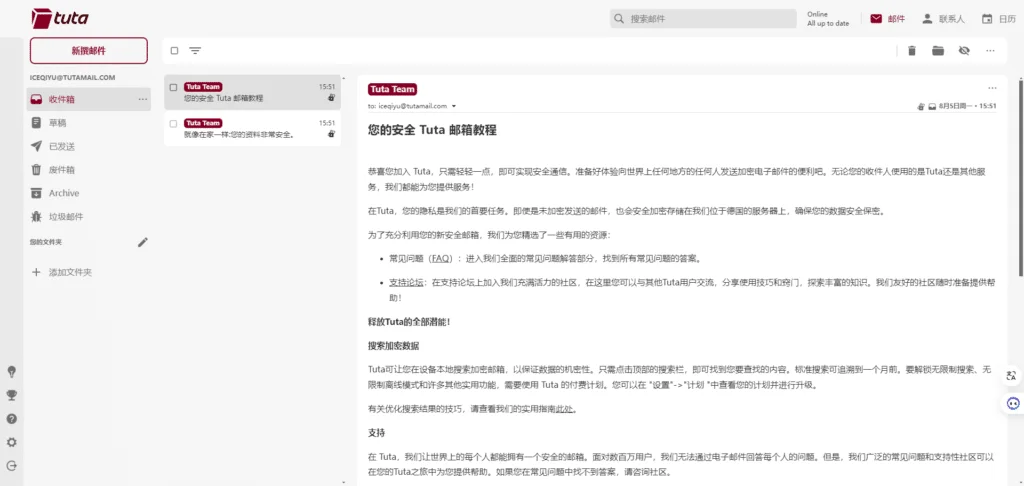Click the Tuta logo in the header
This screenshot has height=486, width=1024.
60,18
